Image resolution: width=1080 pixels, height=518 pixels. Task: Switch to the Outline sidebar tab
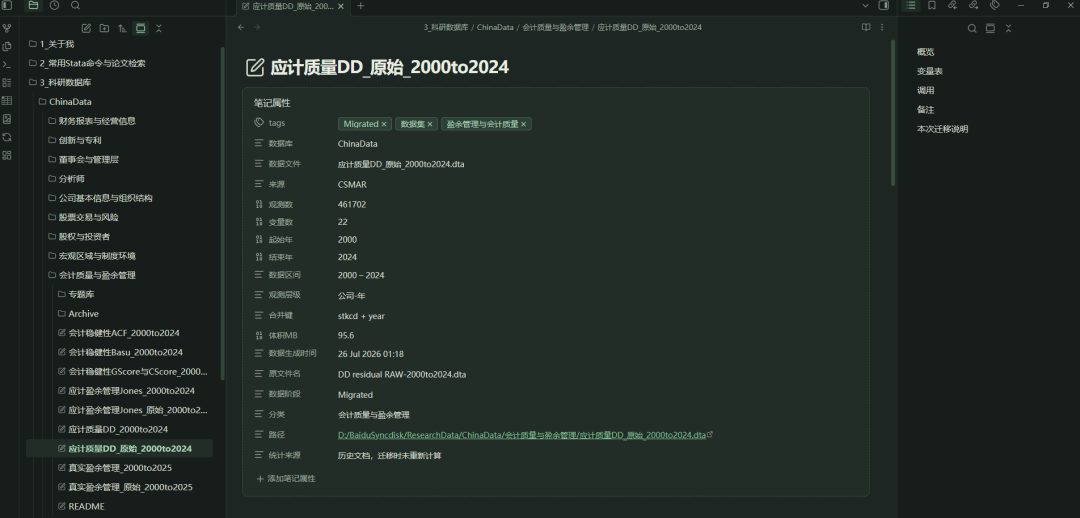coord(911,6)
